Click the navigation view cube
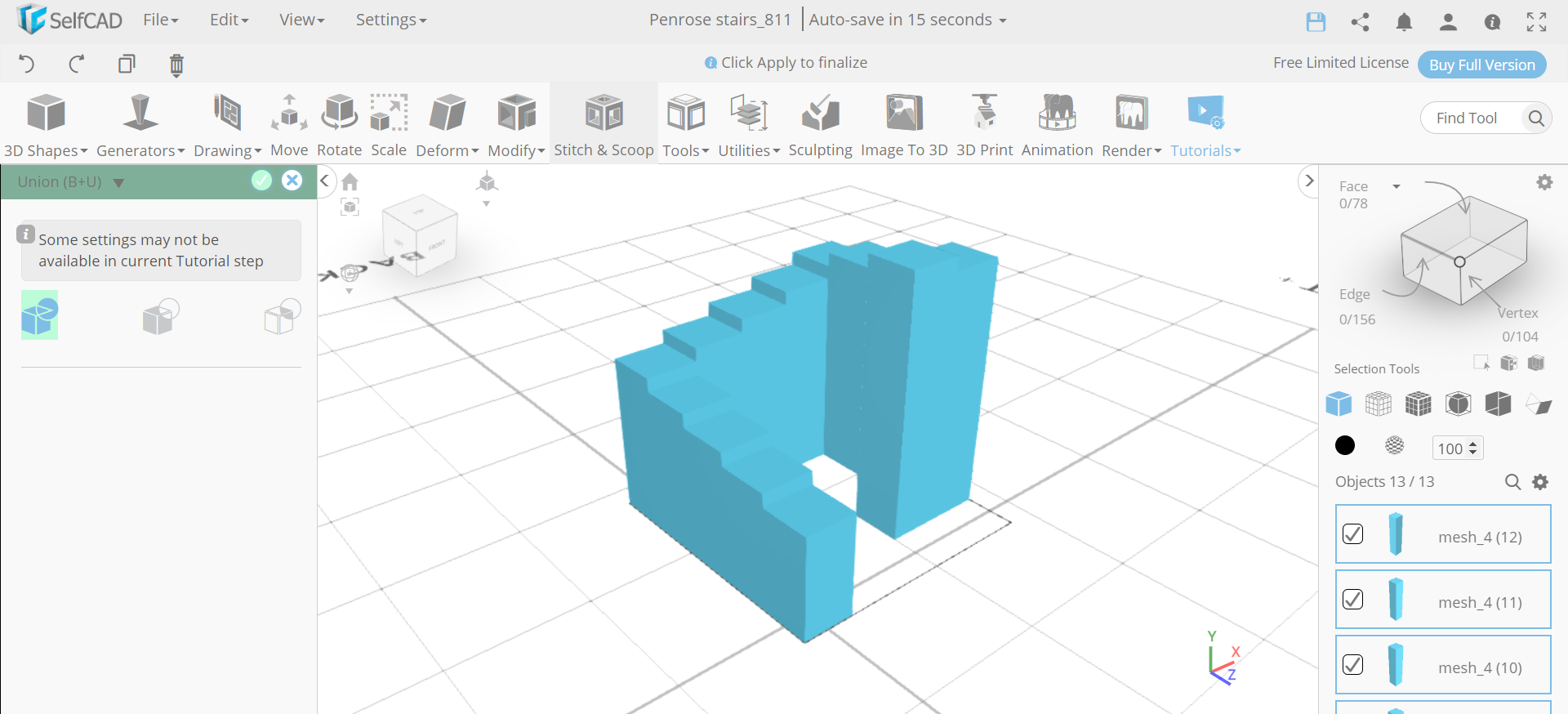The height and width of the screenshot is (714, 1568). [x=420, y=235]
